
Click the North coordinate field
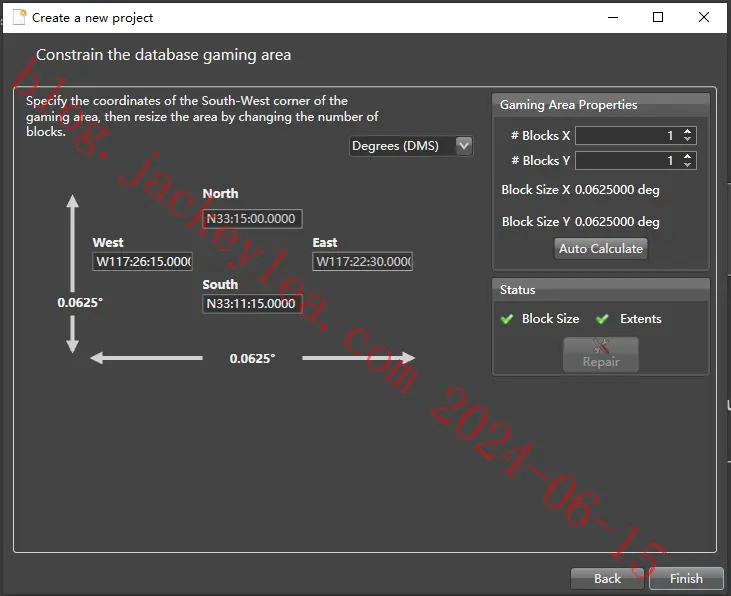(x=252, y=219)
